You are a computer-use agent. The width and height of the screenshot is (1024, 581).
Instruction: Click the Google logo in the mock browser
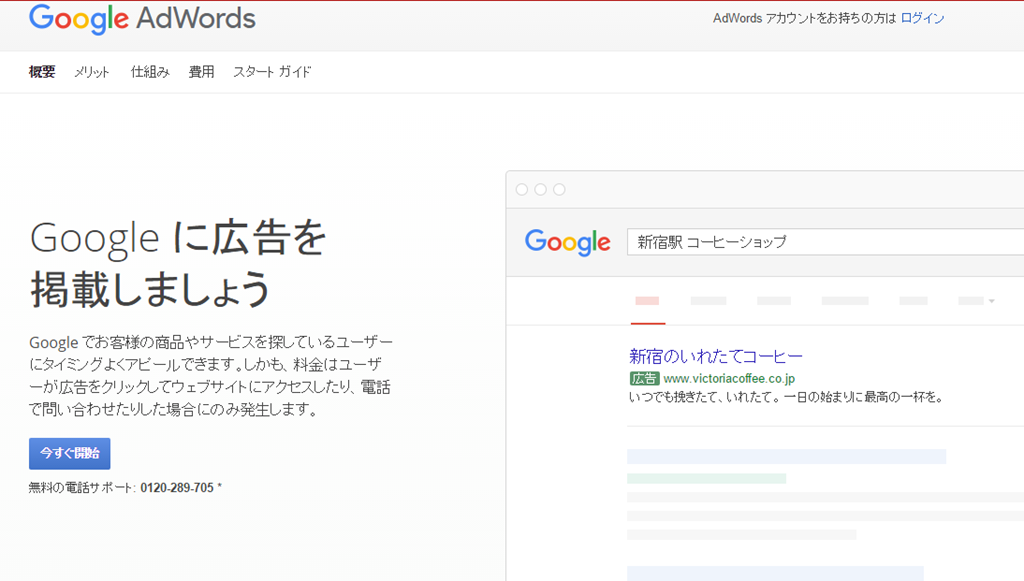click(x=567, y=242)
